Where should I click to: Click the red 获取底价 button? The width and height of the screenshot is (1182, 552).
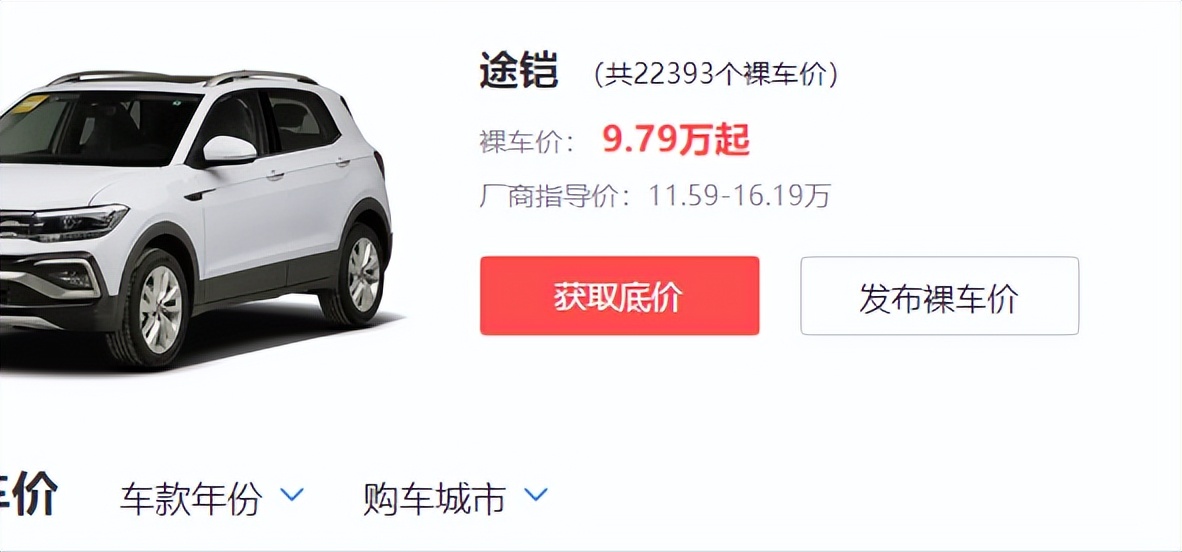point(620,296)
